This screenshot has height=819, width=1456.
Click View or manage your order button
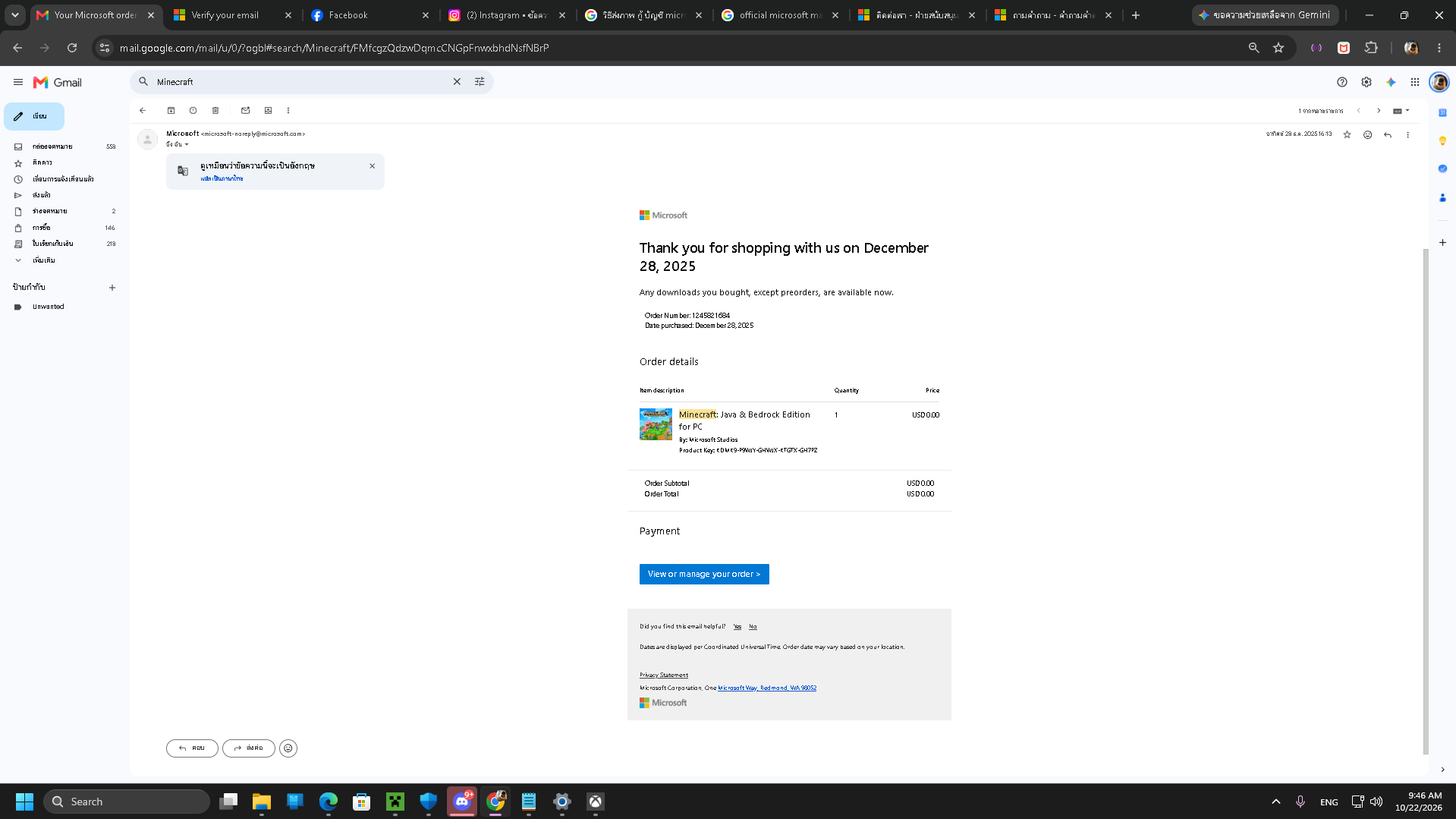pyautogui.click(x=704, y=575)
